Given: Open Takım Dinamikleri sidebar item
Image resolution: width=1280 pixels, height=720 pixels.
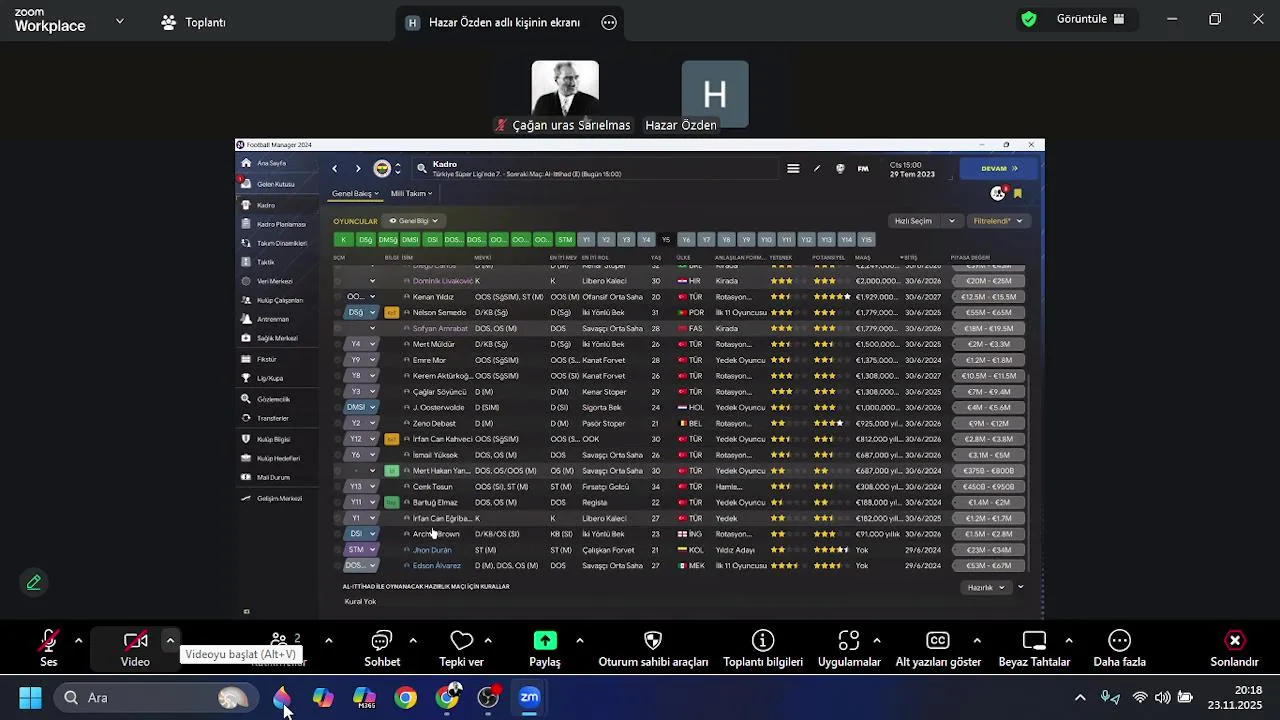Looking at the screenshot, I should [281, 243].
